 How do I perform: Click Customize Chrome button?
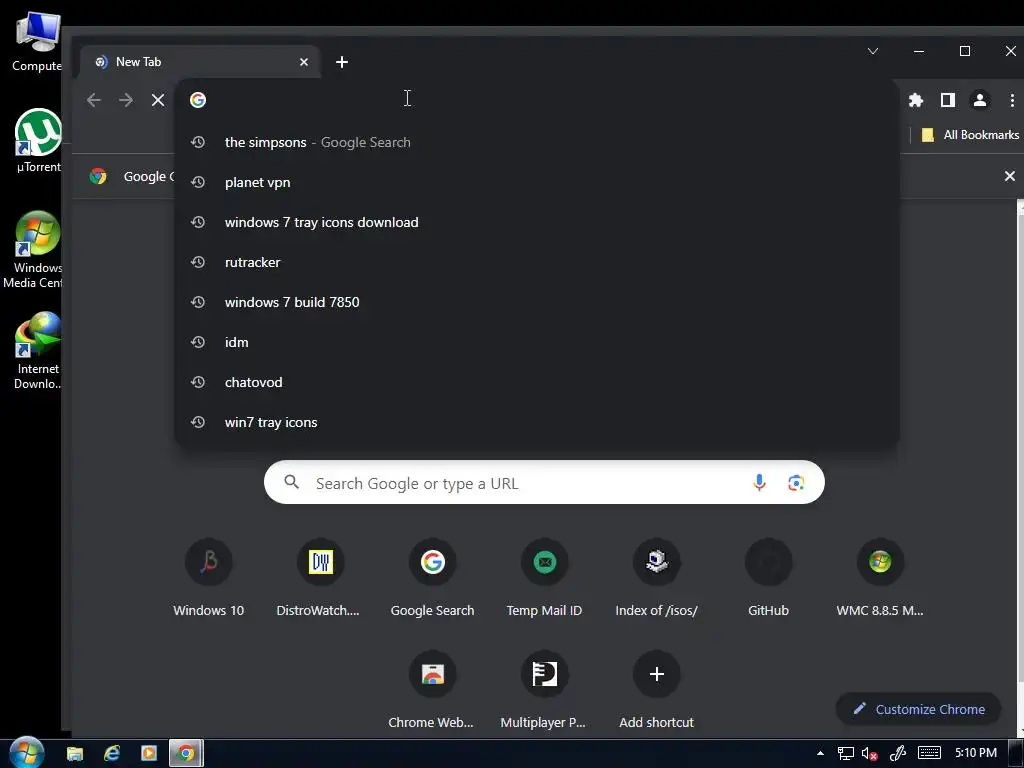tap(918, 709)
